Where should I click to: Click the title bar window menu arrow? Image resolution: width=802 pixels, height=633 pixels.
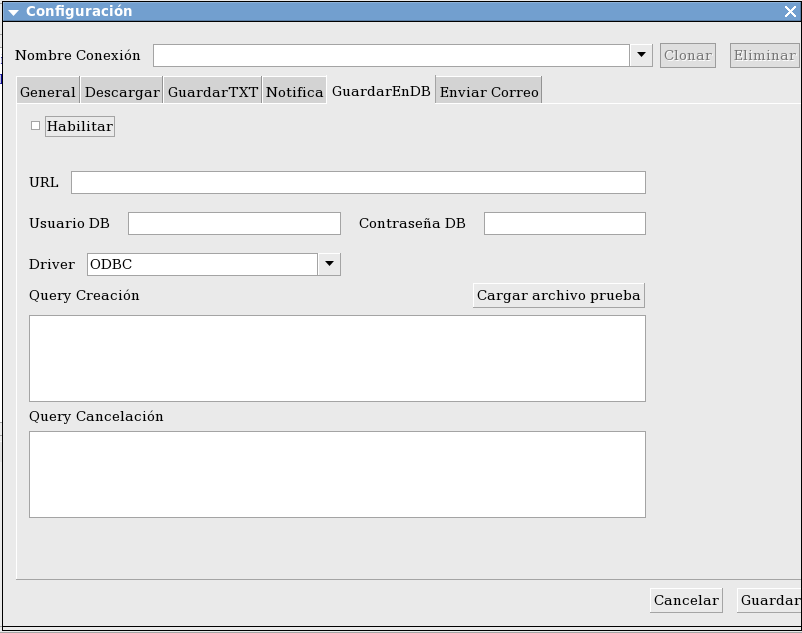pos(13,12)
